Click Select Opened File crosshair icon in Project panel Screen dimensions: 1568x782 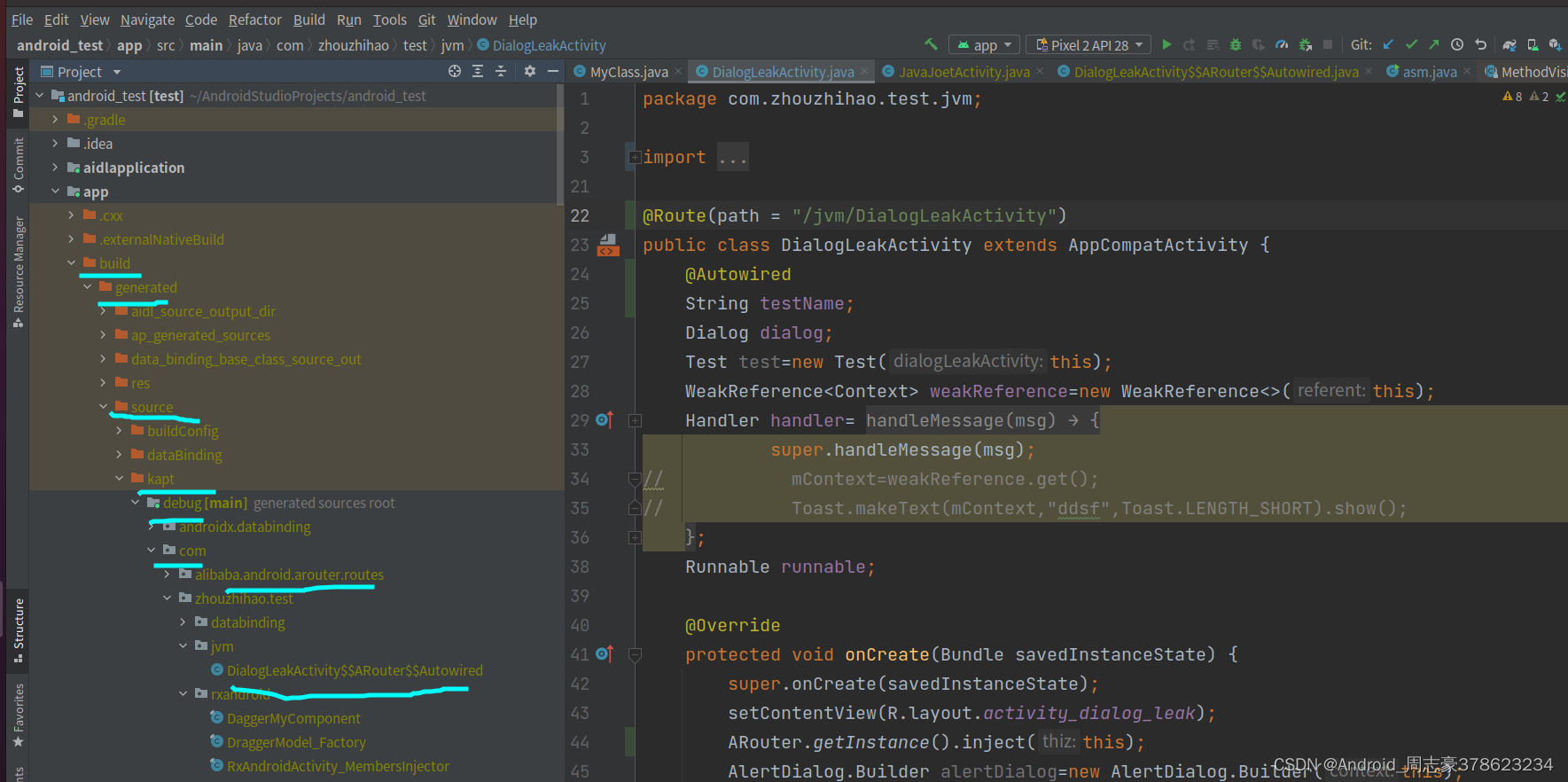pyautogui.click(x=455, y=71)
